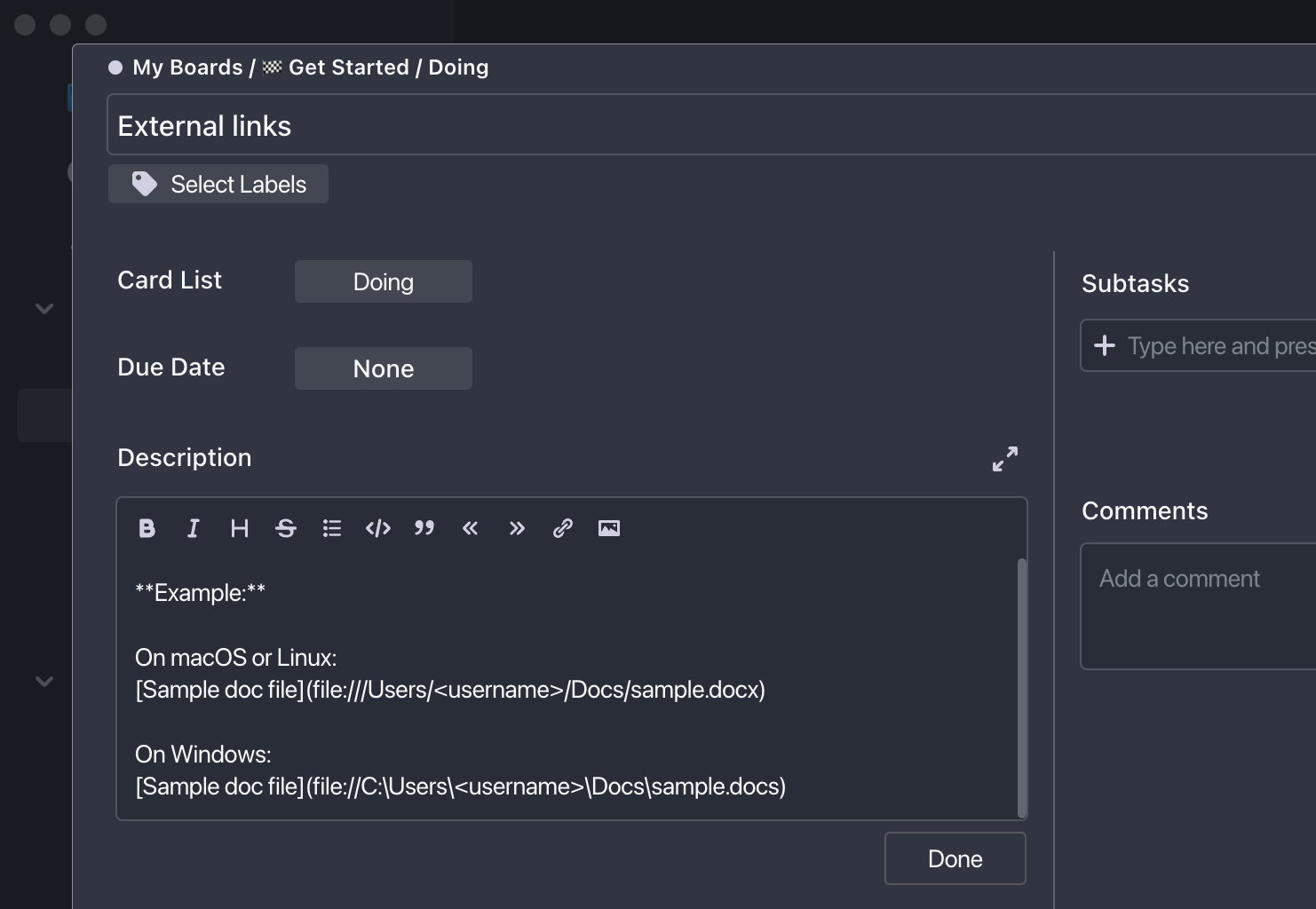Viewport: 1316px width, 909px height.
Task: Click the Add a comment text box
Action: coord(1198,606)
